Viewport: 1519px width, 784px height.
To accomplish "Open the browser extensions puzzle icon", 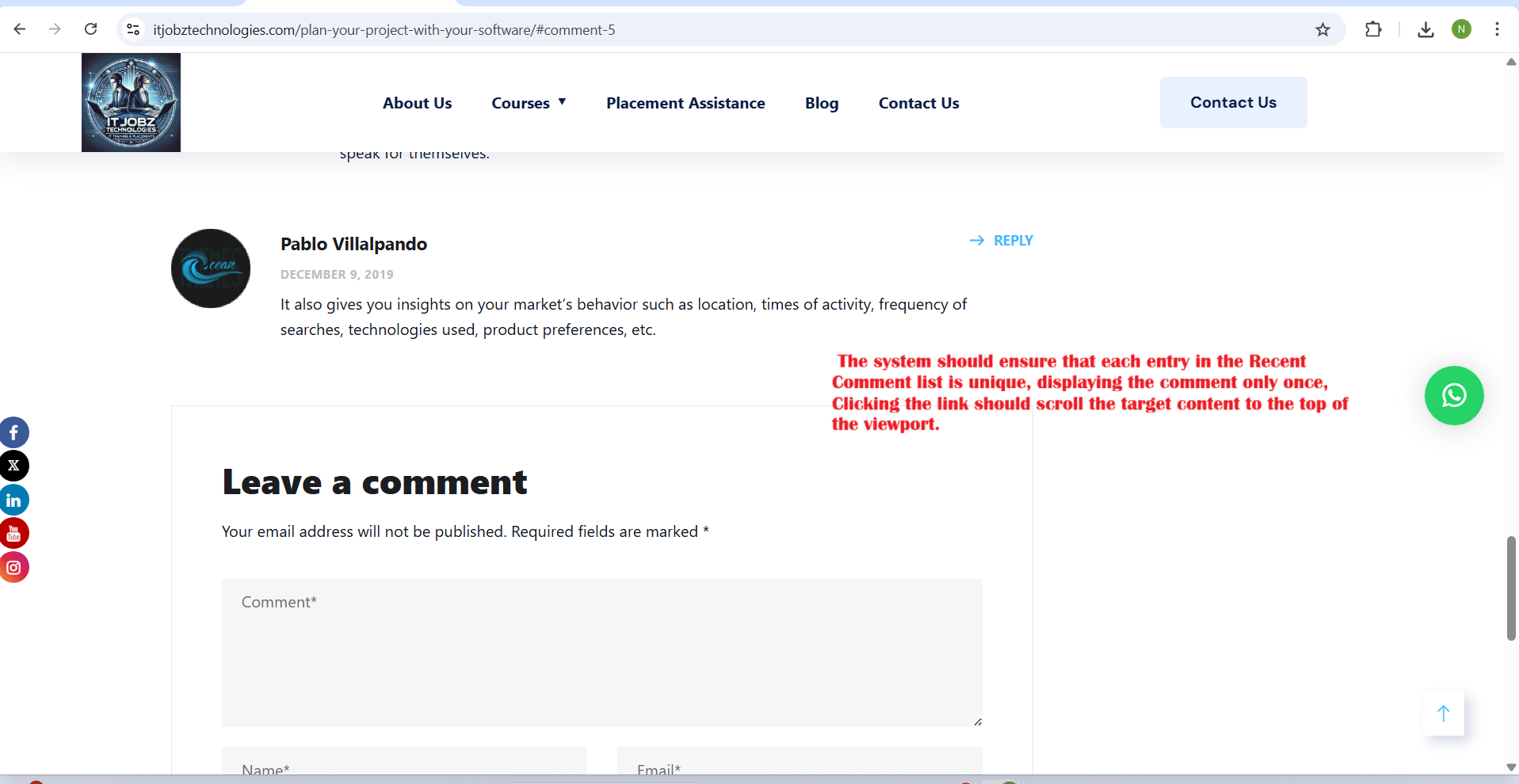I will tap(1373, 30).
